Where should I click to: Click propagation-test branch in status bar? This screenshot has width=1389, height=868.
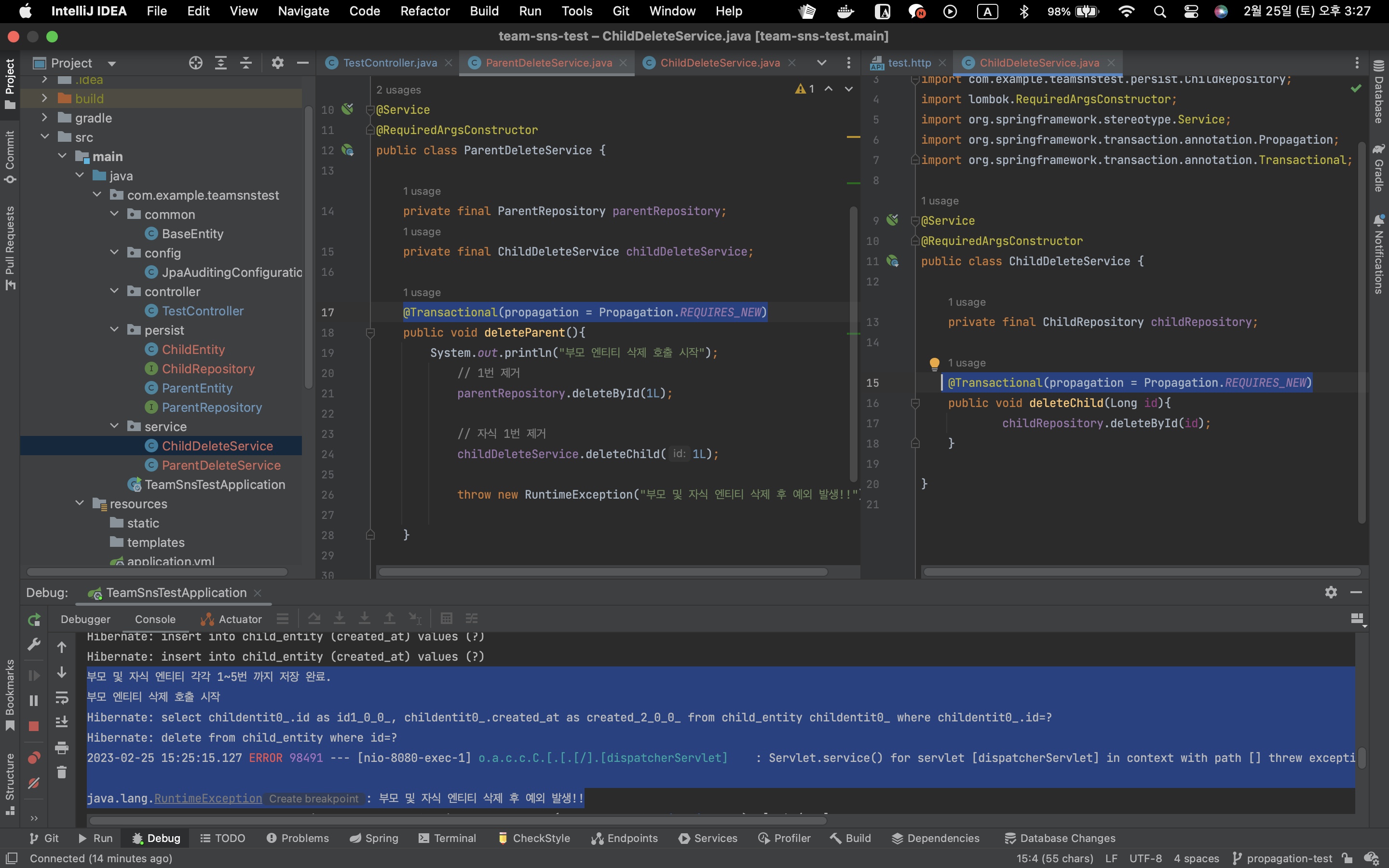[1282, 858]
